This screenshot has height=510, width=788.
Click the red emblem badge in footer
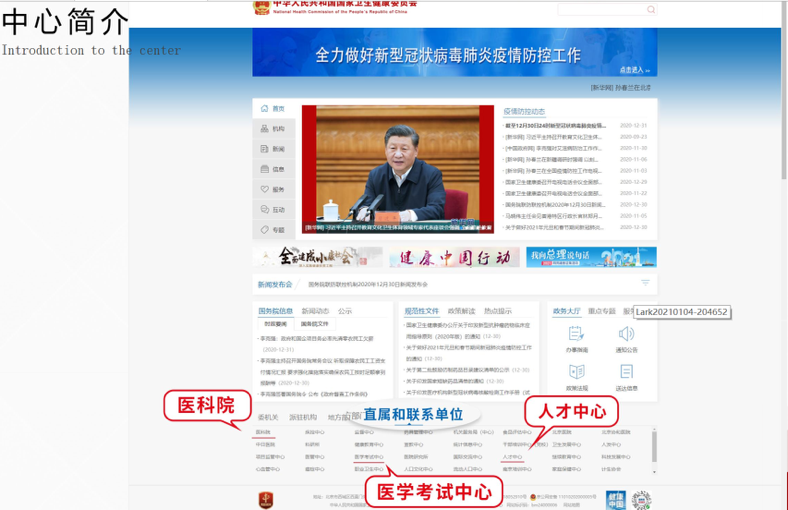pyautogui.click(x=266, y=500)
